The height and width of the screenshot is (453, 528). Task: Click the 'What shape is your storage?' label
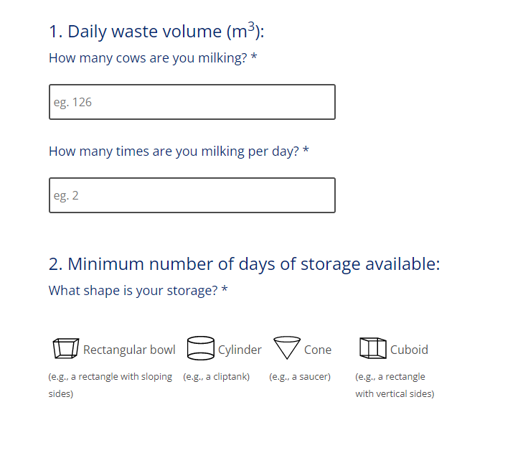(x=133, y=291)
